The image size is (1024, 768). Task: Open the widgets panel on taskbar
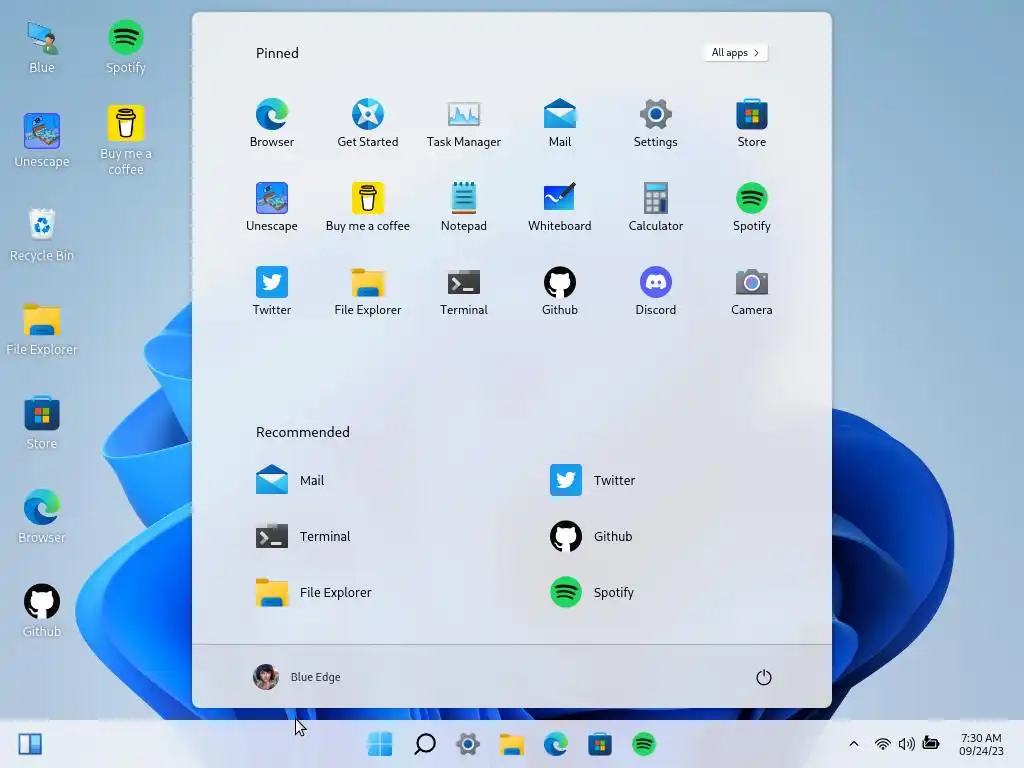pyautogui.click(x=30, y=744)
